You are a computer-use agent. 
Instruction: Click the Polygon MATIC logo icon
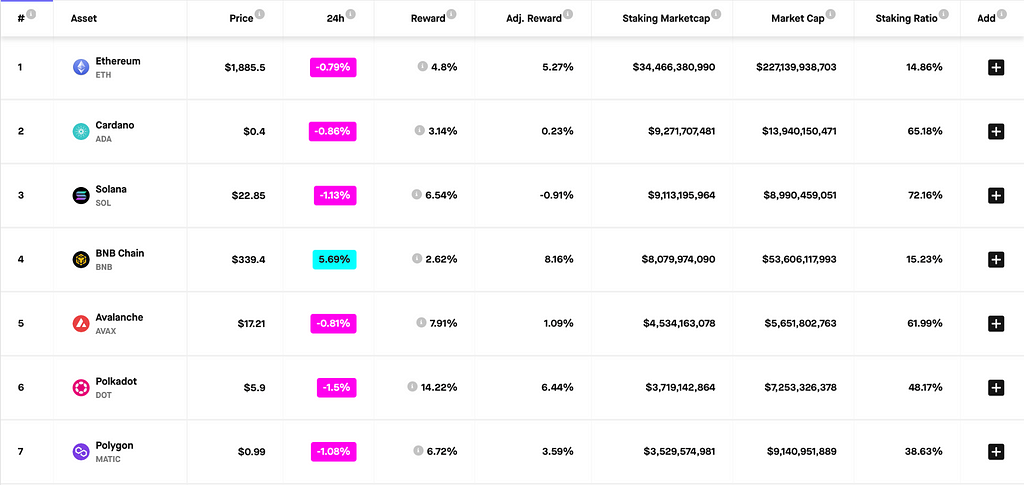(x=80, y=451)
